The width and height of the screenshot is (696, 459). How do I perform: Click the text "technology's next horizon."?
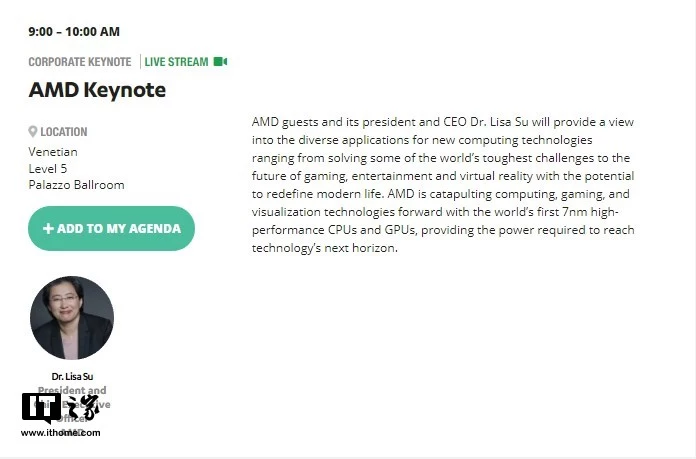[x=325, y=248]
